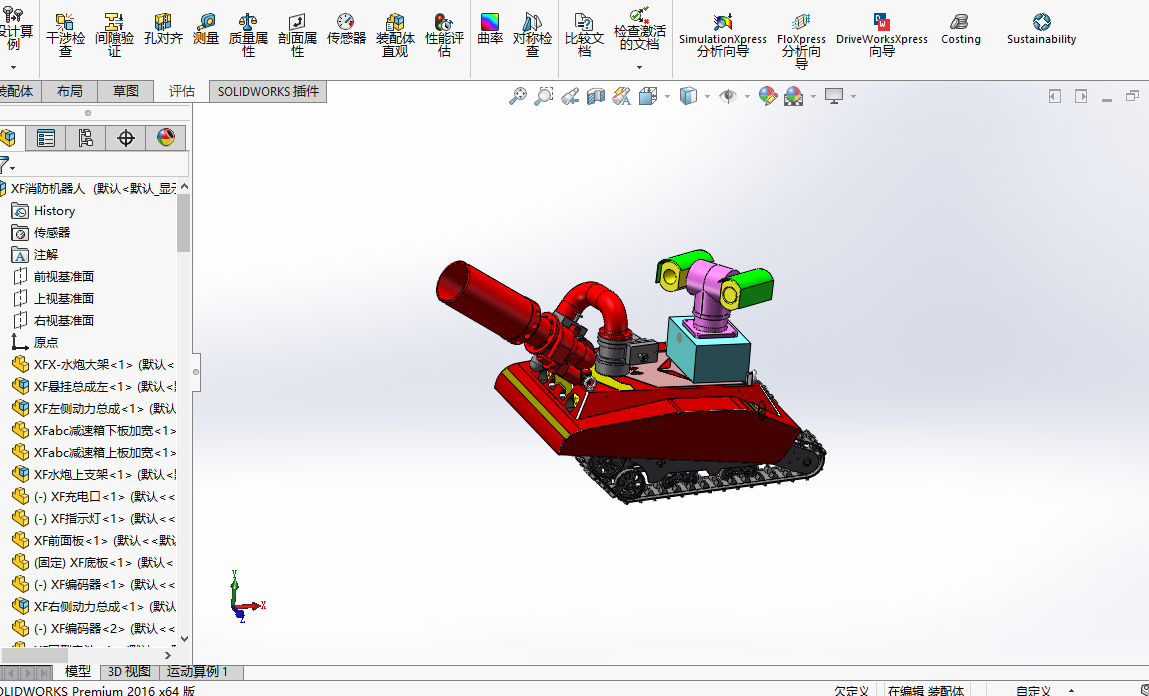Click Check Active Document (检查激活的文档)
This screenshot has height=696, width=1149.
pos(640,29)
